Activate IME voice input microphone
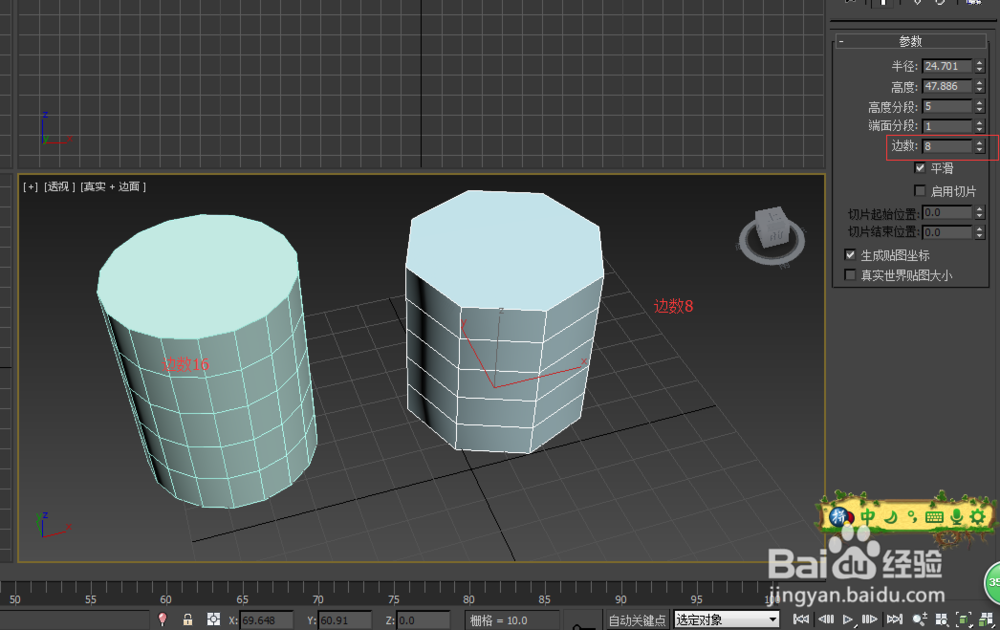The image size is (1000, 630). click(x=956, y=517)
